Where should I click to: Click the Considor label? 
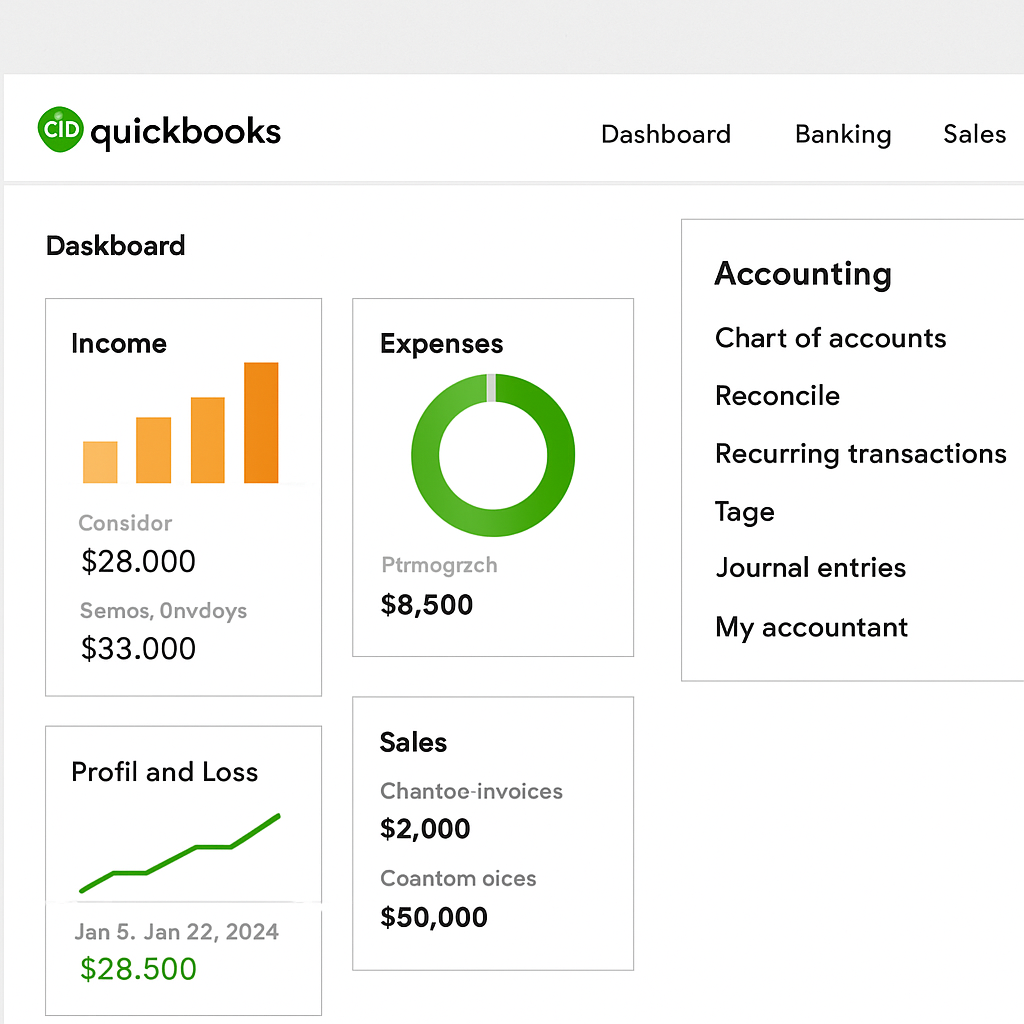tap(125, 523)
